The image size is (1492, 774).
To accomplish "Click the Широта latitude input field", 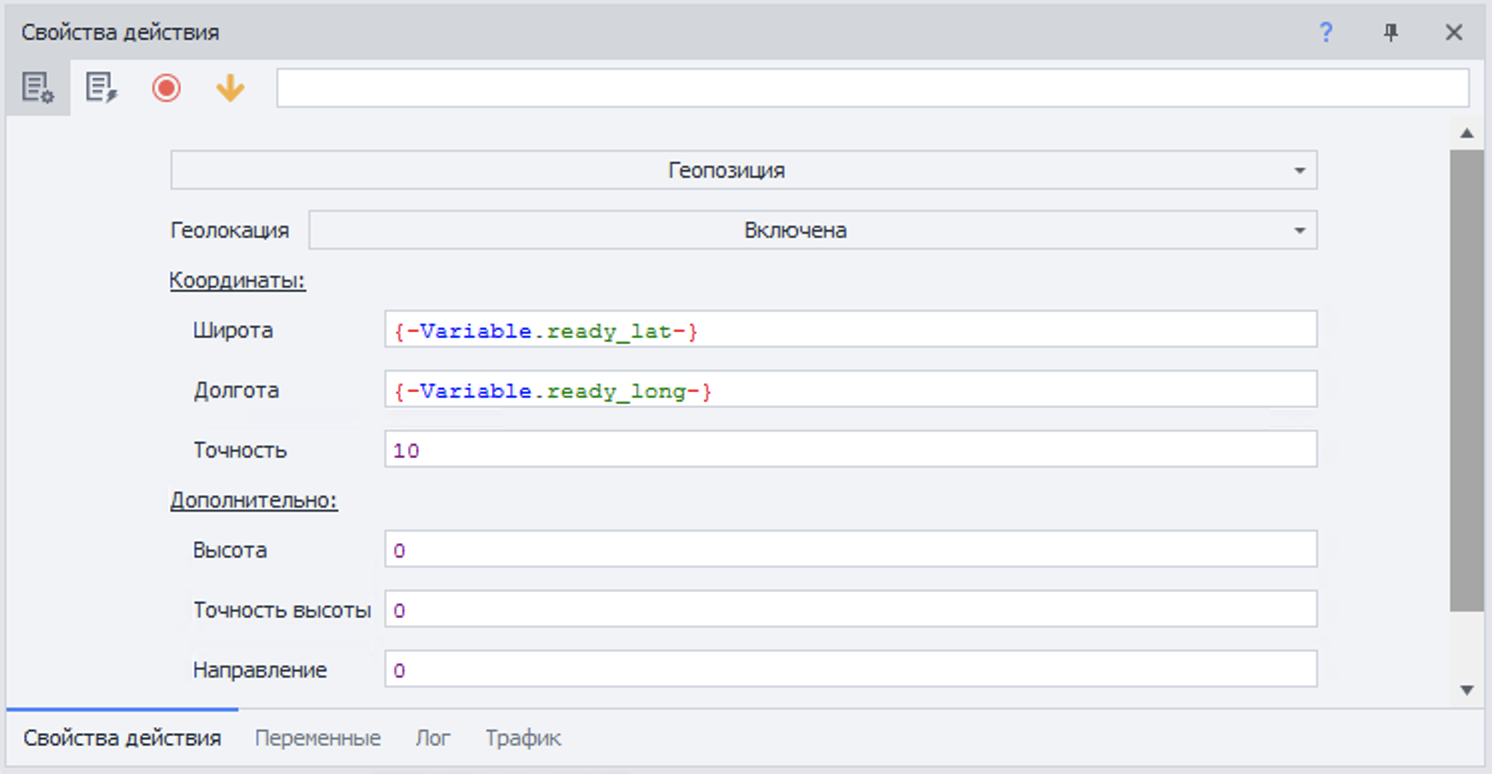I will [x=850, y=330].
